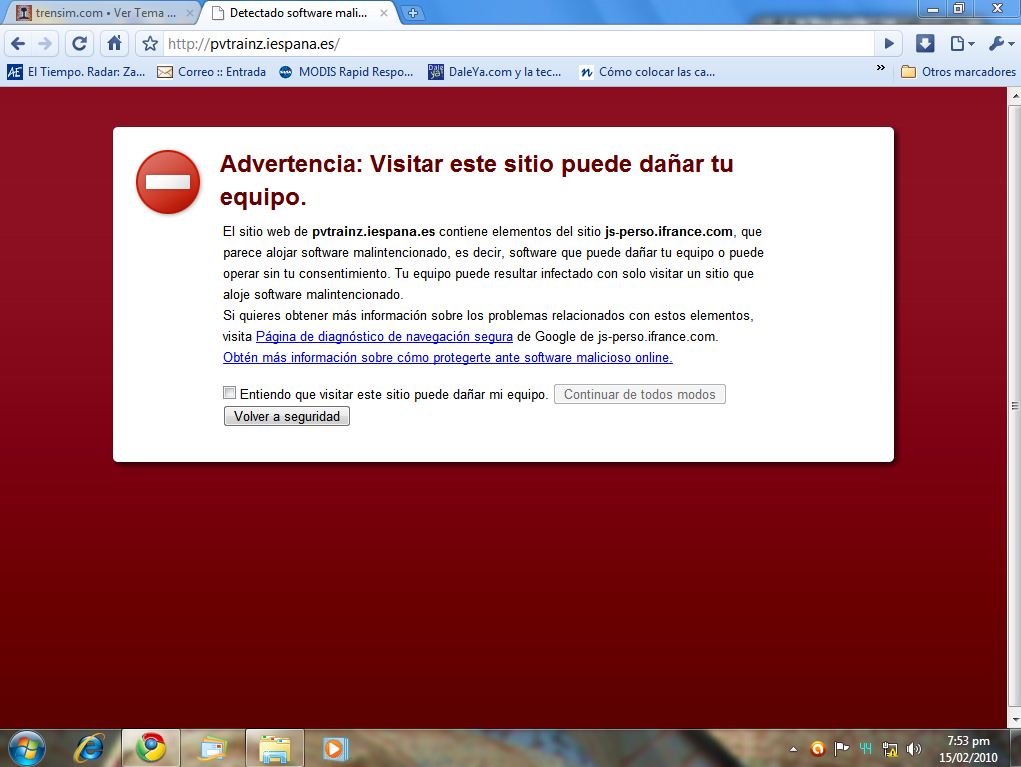Open new tab with plus button
Image resolution: width=1021 pixels, height=767 pixels.
[413, 13]
